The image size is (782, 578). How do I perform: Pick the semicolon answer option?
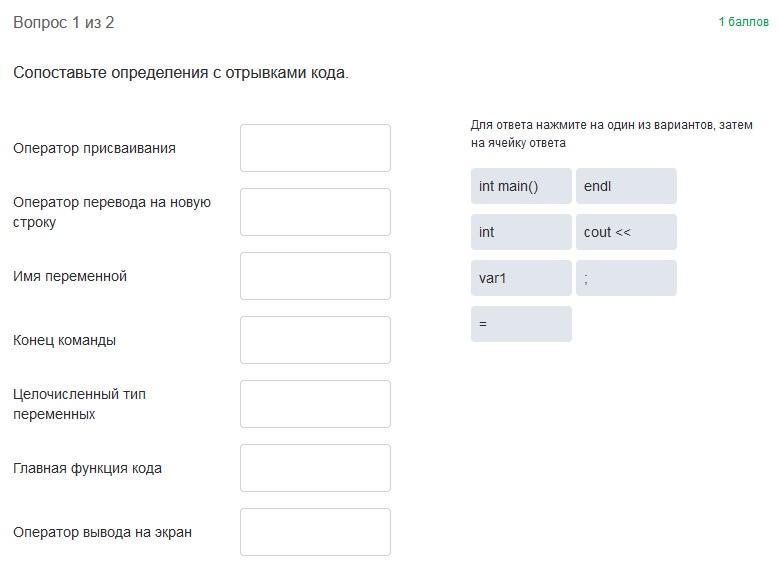click(626, 278)
